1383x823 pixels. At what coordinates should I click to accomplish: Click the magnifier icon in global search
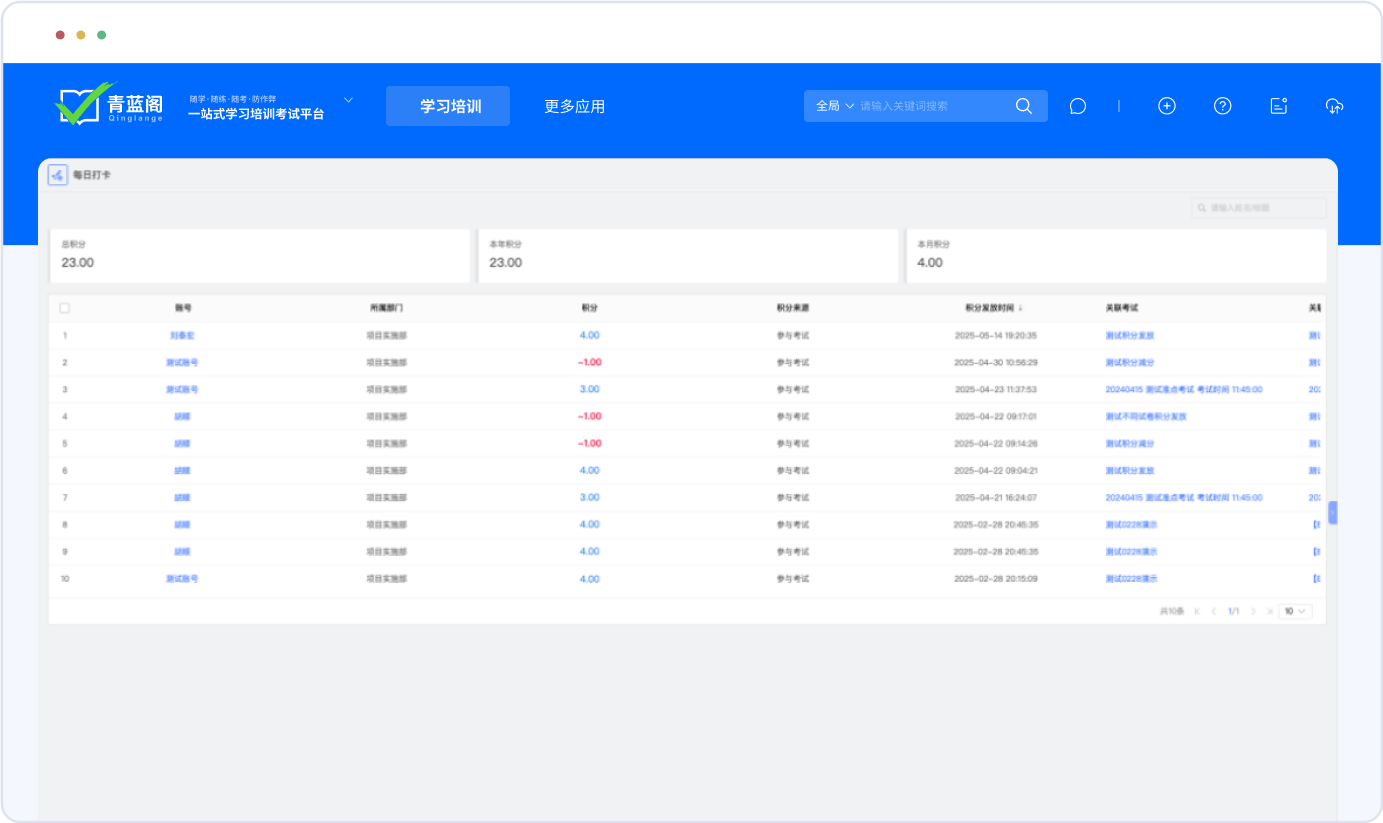point(1023,106)
